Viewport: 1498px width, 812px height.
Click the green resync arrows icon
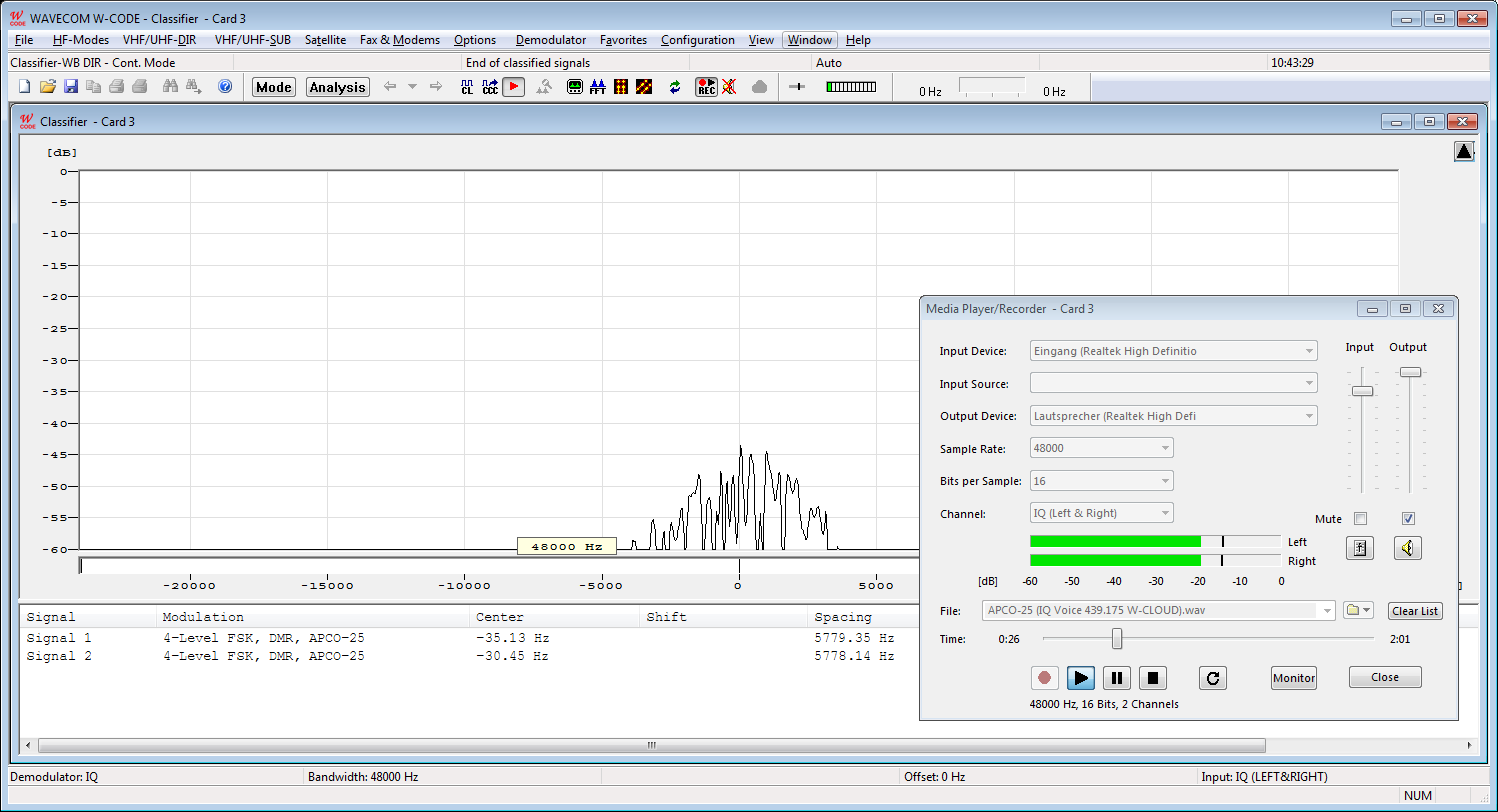coord(675,87)
